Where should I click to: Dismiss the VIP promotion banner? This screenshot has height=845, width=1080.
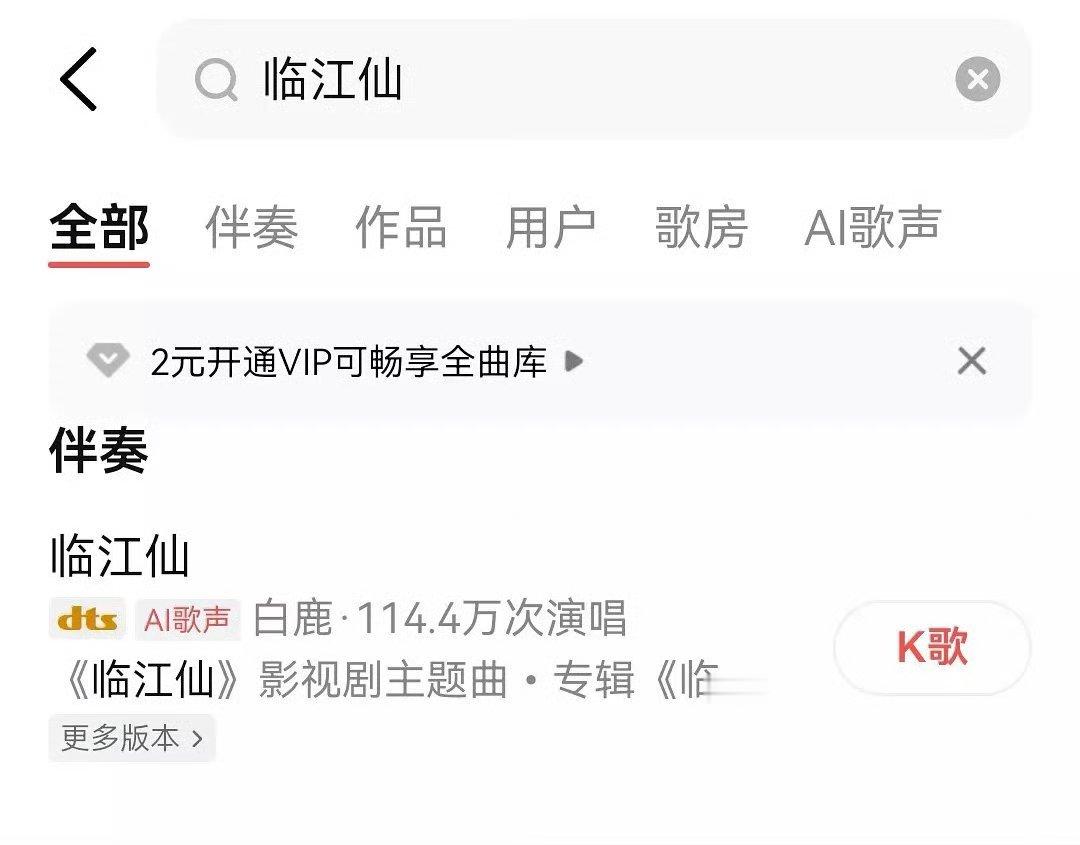click(971, 361)
